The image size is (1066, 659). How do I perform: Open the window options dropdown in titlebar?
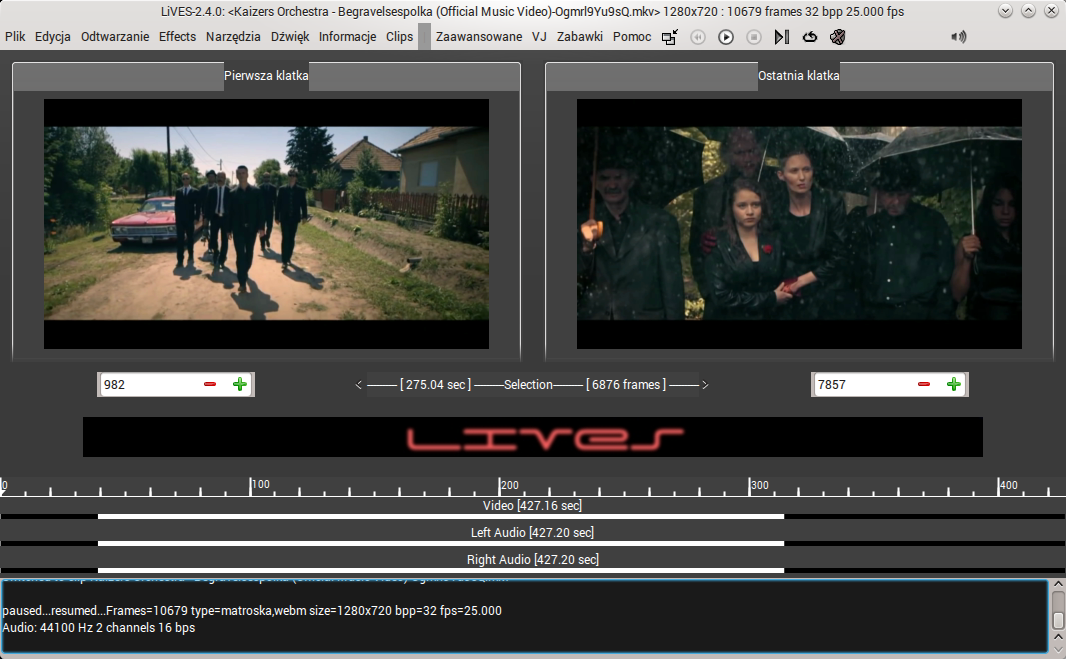pyautogui.click(x=1005, y=11)
